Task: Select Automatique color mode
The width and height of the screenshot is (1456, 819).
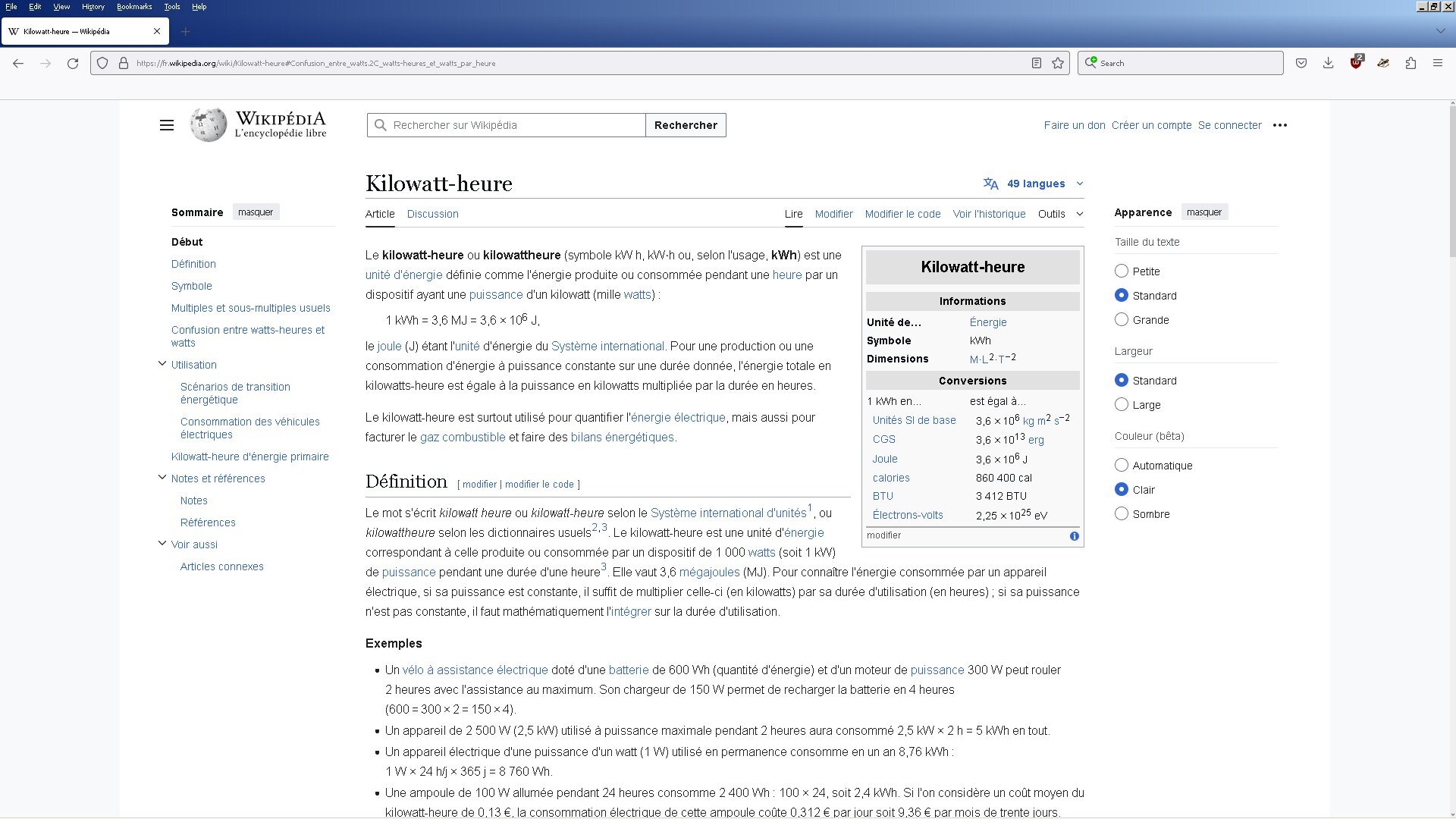Action: pyautogui.click(x=1122, y=465)
